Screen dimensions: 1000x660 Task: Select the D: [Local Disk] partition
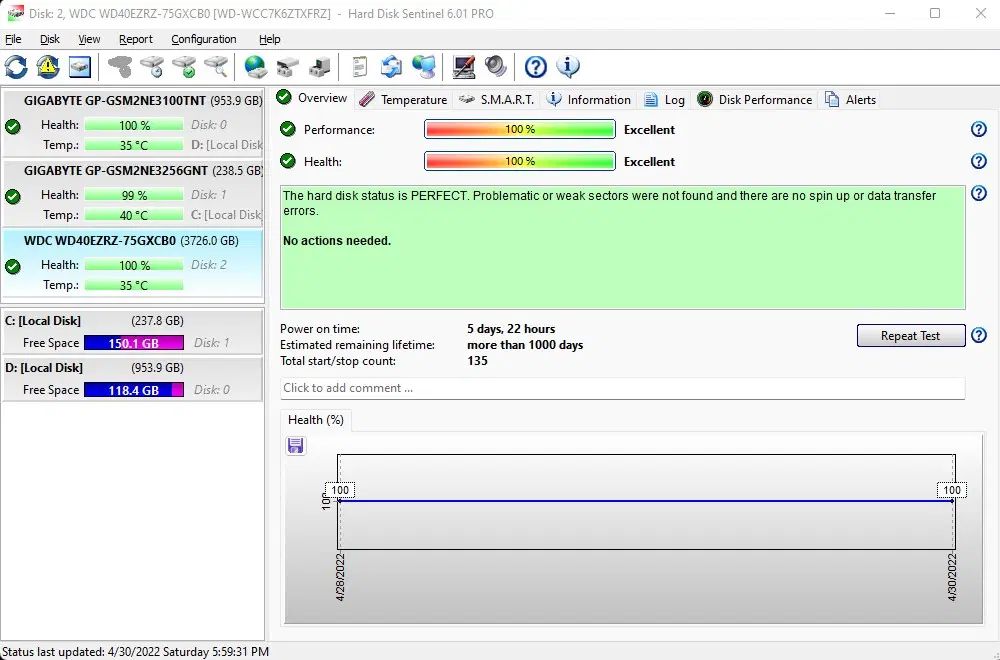point(133,379)
